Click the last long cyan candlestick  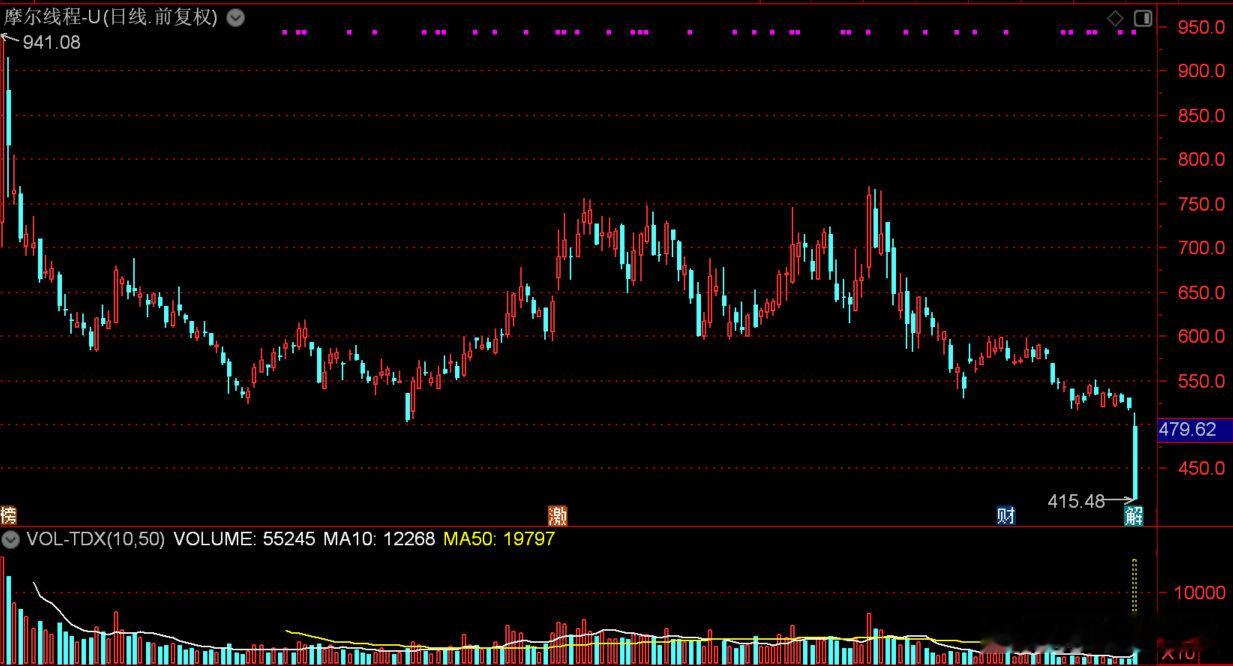(1134, 455)
